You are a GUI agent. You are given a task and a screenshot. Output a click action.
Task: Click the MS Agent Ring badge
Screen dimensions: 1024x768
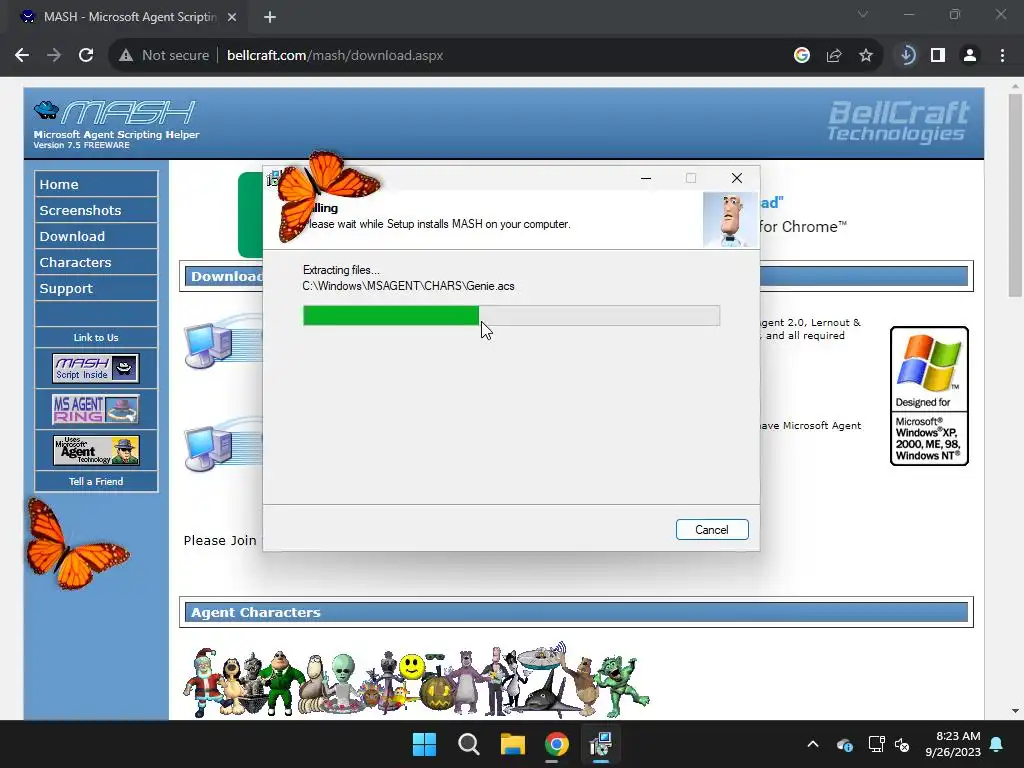coord(96,409)
